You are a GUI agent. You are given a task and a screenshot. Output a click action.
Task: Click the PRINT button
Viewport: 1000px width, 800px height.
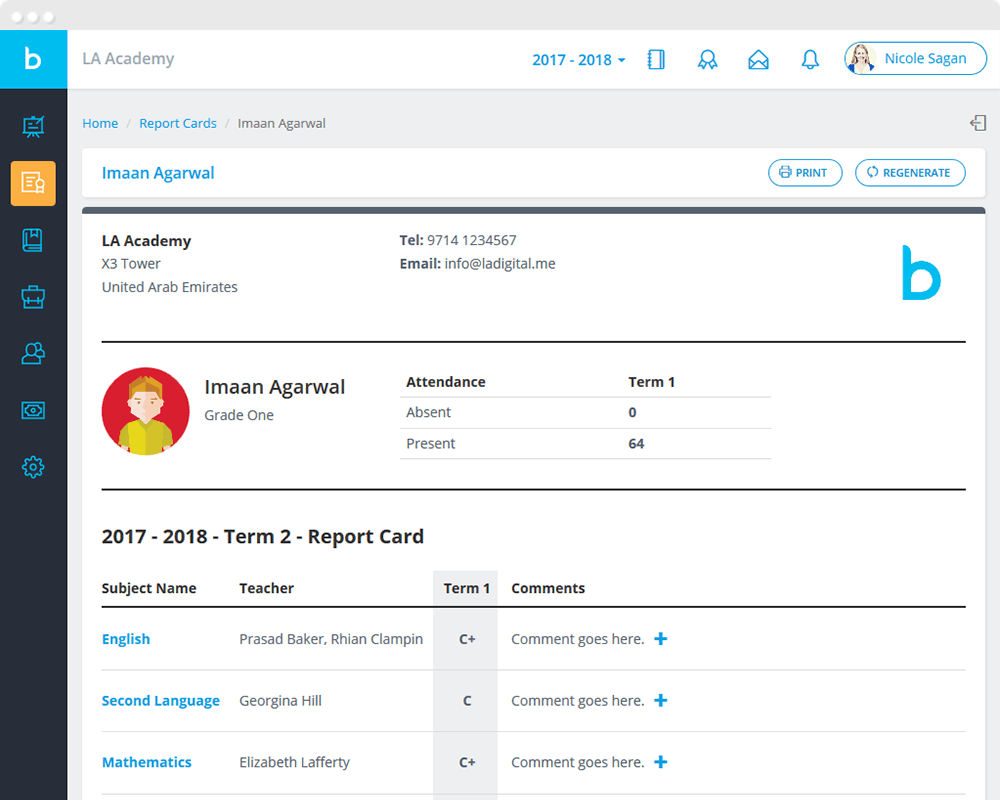(x=805, y=173)
